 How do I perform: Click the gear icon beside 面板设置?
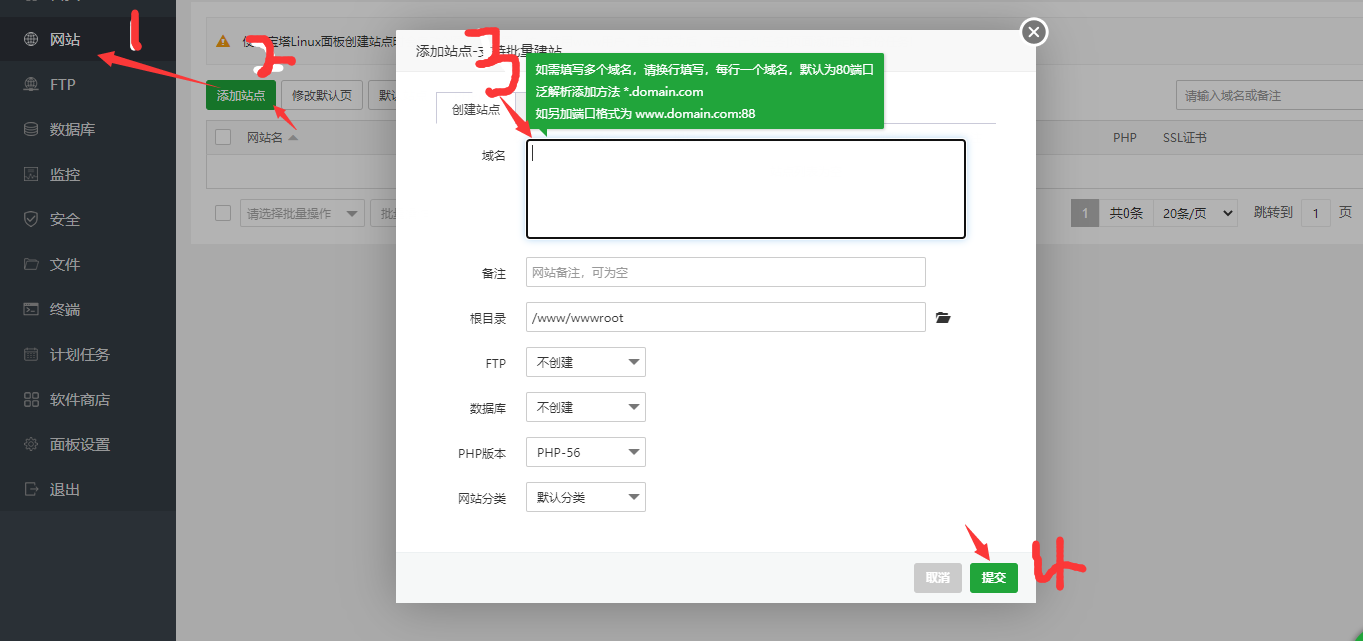[x=31, y=445]
